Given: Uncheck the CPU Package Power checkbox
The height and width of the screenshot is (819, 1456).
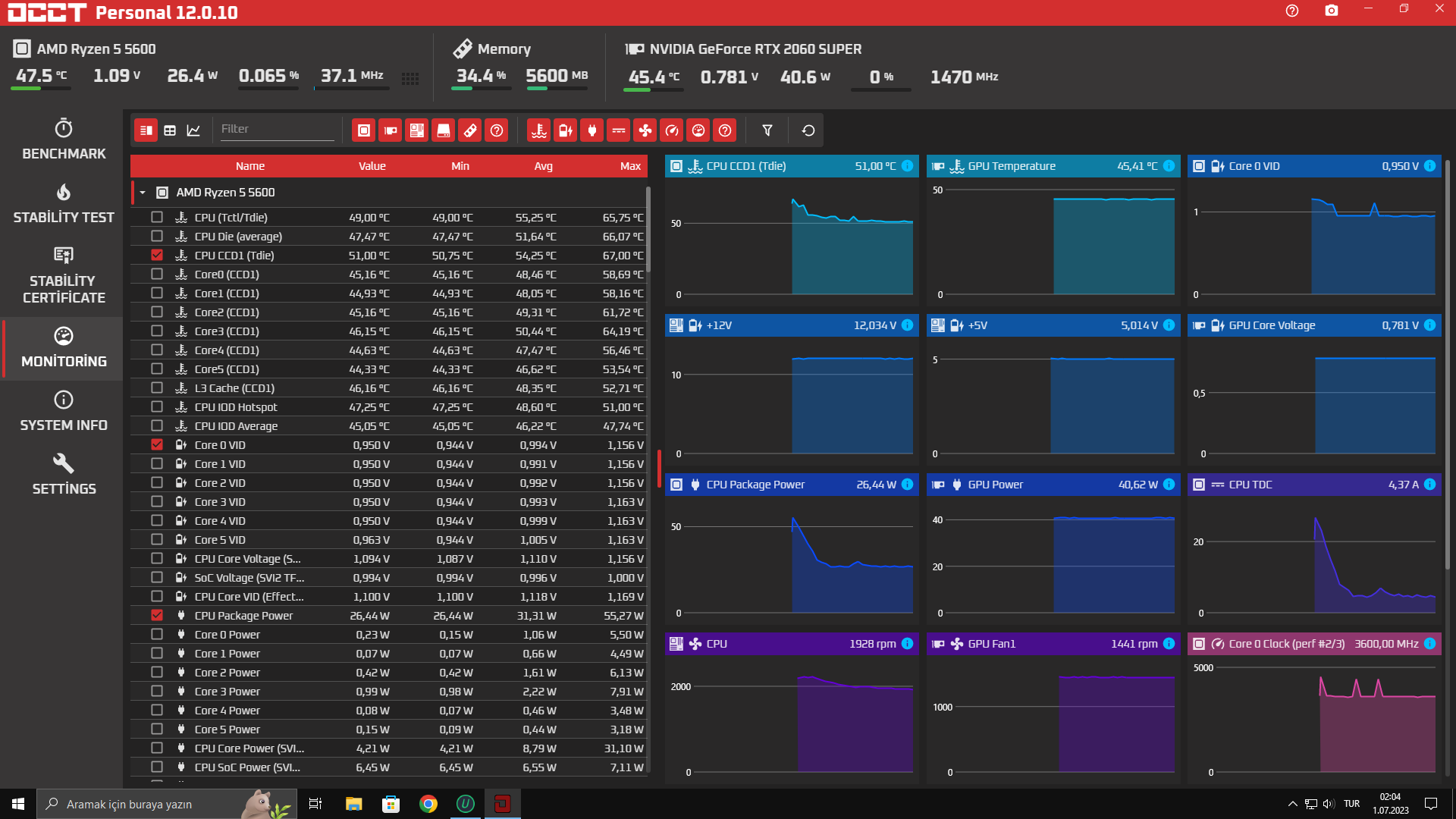Looking at the screenshot, I should point(157,616).
